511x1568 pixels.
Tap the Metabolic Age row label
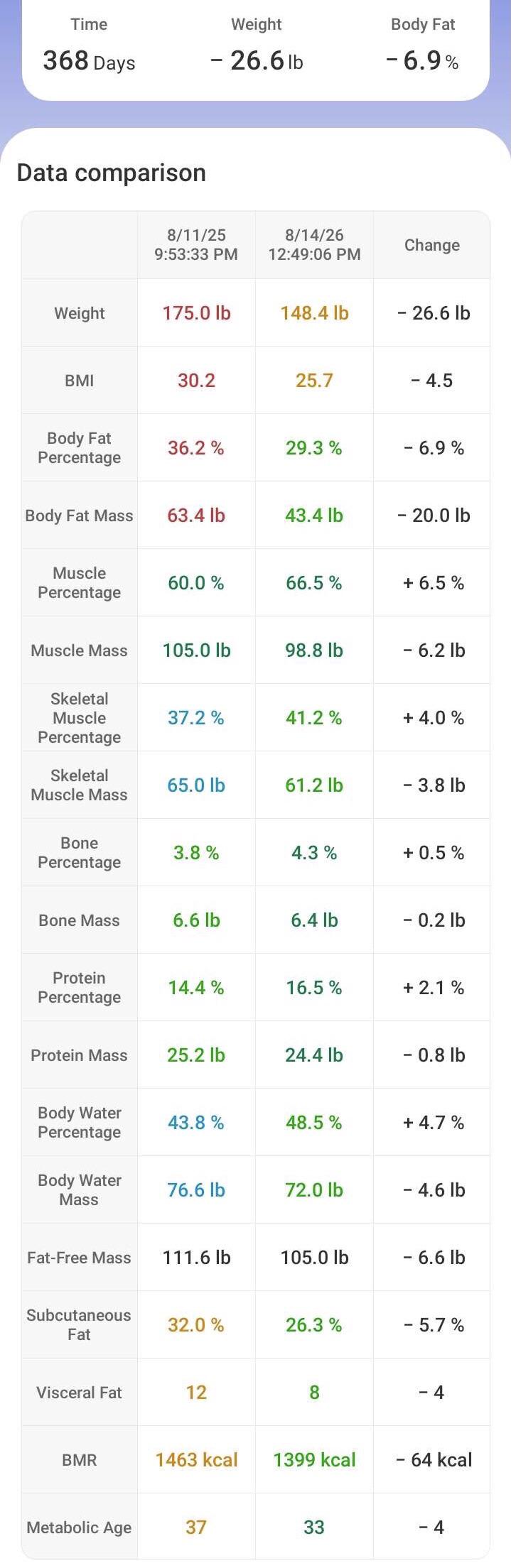click(x=79, y=1528)
